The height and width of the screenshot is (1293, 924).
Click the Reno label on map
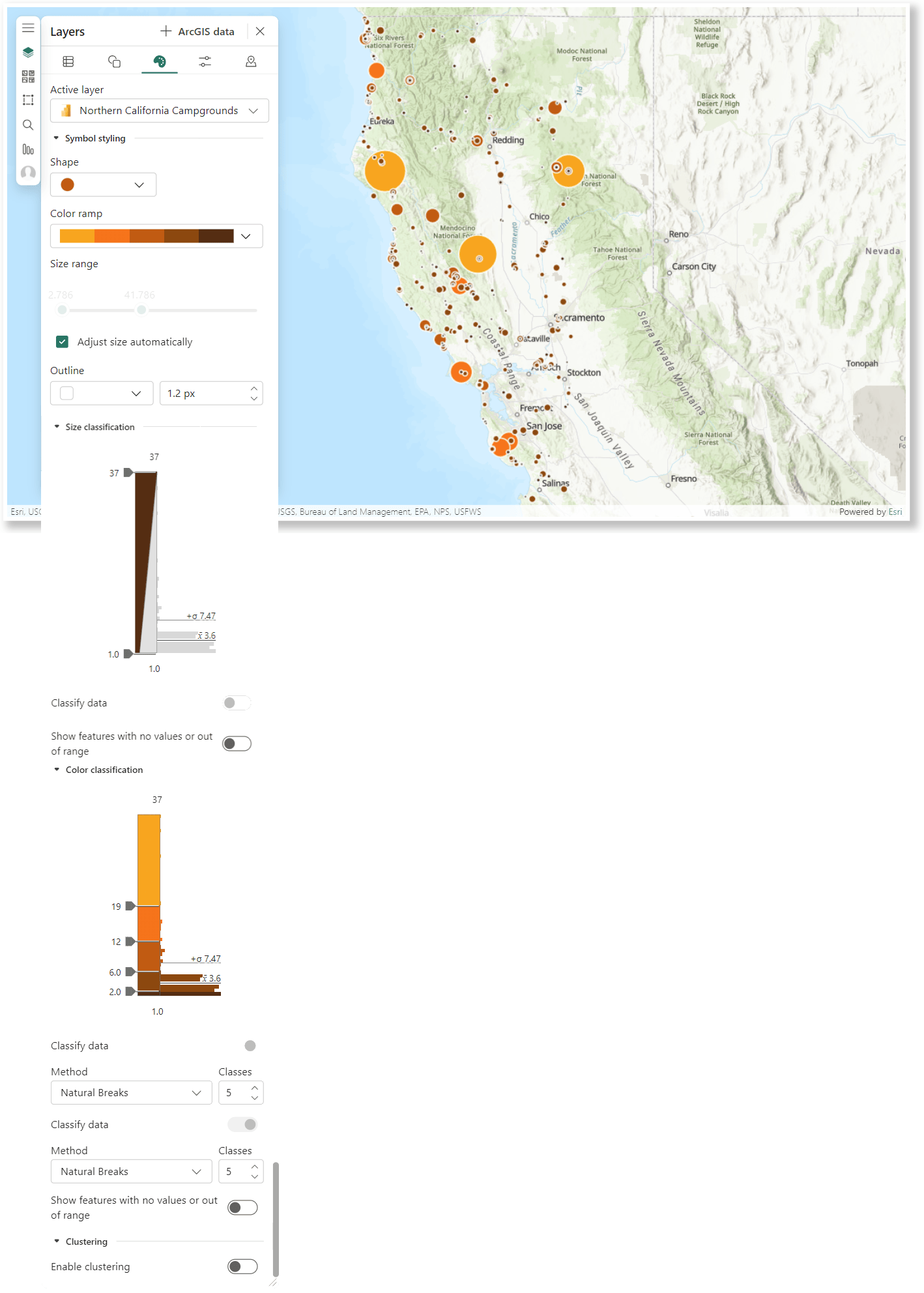(x=678, y=234)
